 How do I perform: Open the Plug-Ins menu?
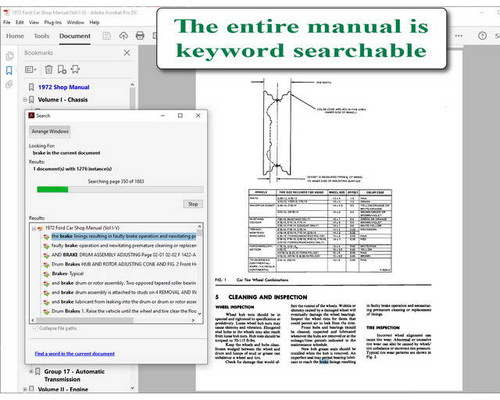(53, 22)
